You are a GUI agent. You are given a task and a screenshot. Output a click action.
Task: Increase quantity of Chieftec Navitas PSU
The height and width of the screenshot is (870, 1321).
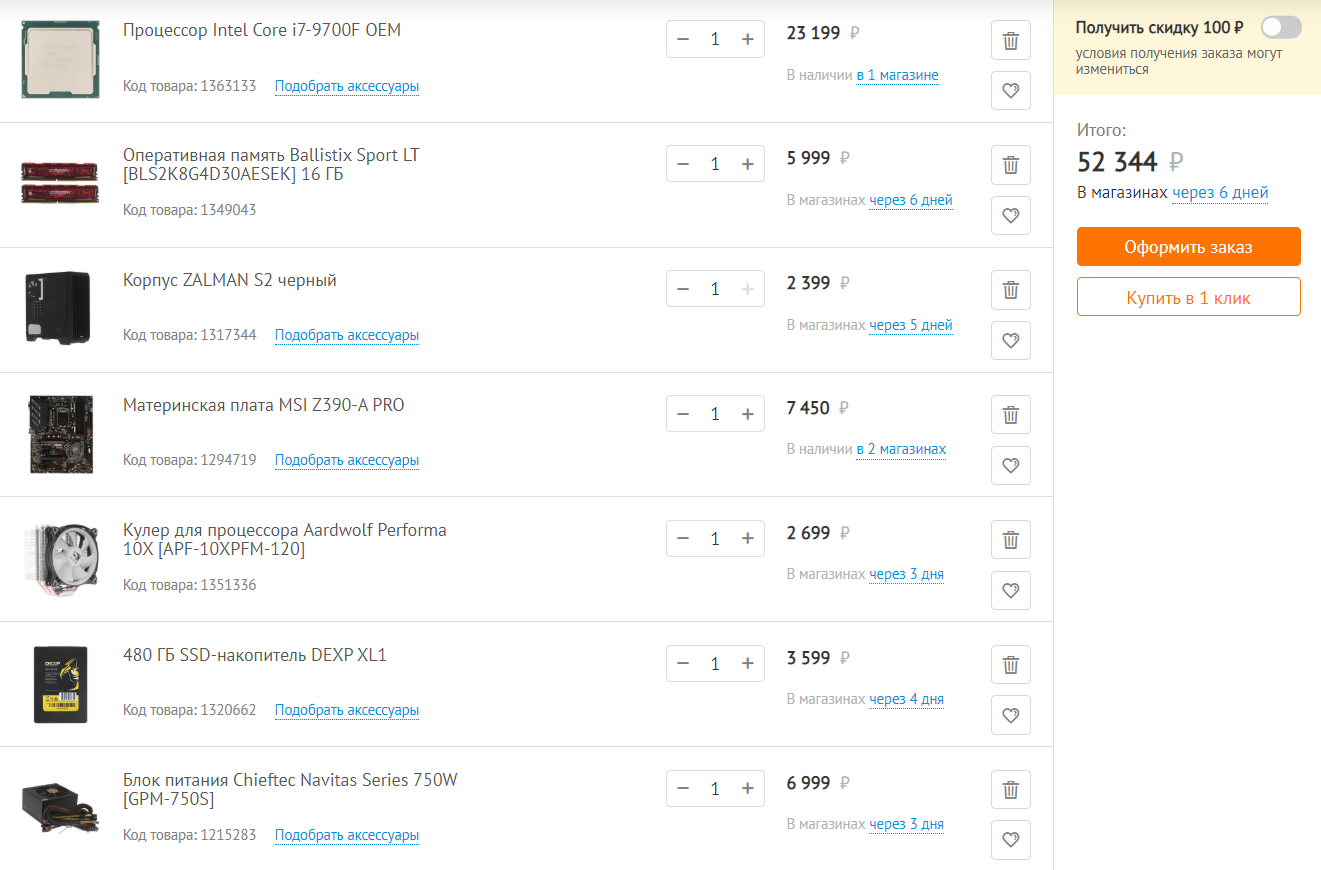click(747, 789)
